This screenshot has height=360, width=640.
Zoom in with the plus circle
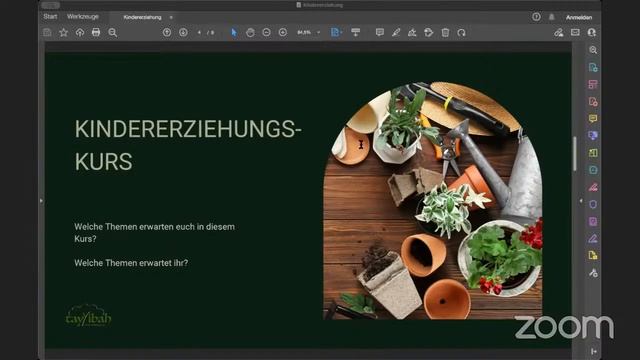coord(283,32)
